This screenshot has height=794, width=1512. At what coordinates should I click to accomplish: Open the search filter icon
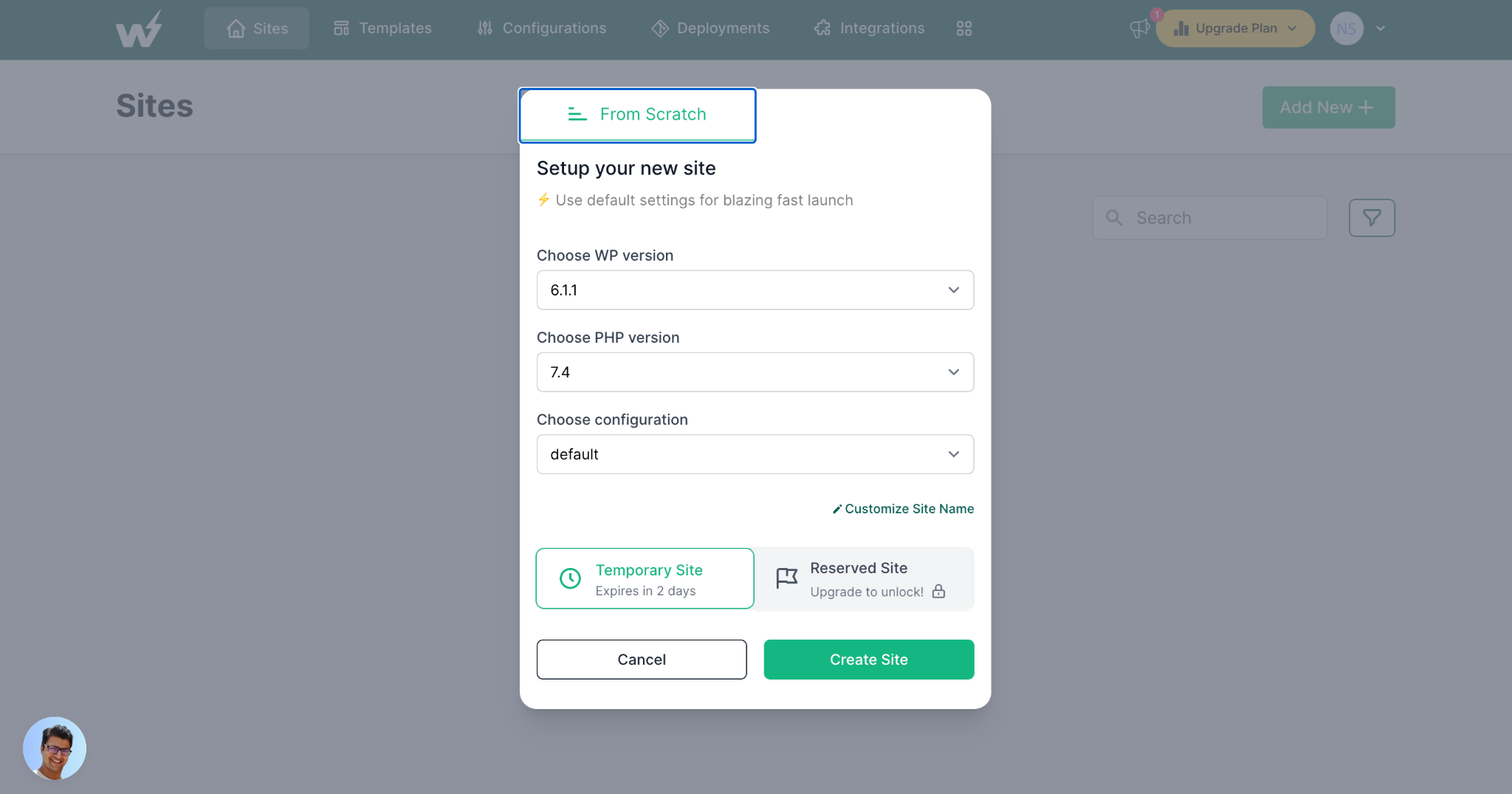pos(1372,217)
